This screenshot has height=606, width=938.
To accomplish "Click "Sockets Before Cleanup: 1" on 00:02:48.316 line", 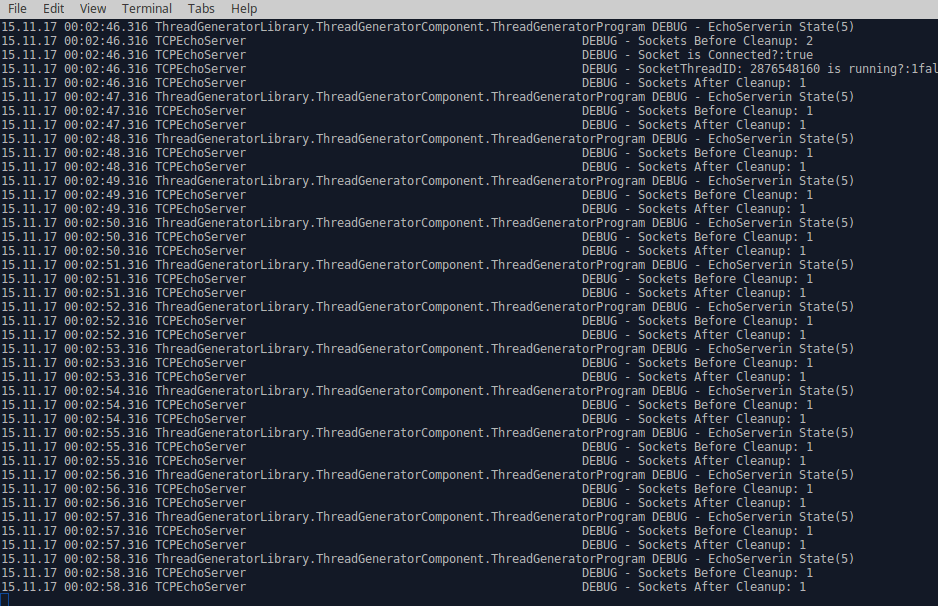I will [x=725, y=153].
